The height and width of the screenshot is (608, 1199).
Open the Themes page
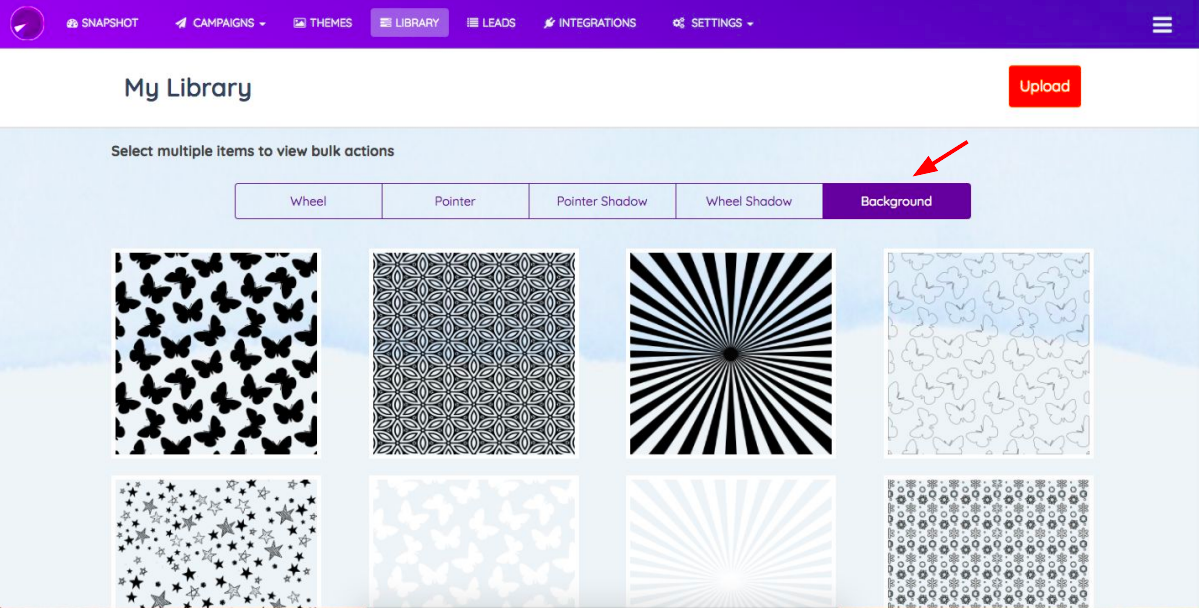(x=322, y=23)
